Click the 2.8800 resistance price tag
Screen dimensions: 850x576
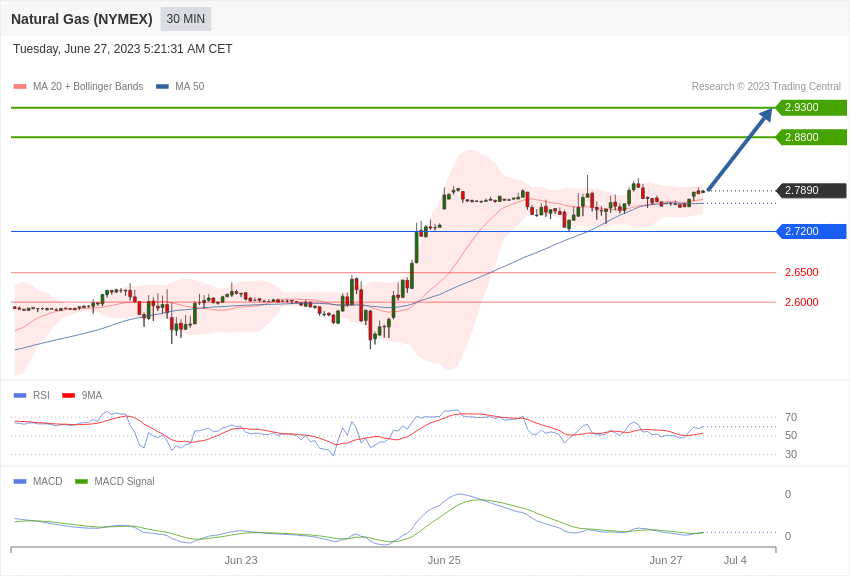click(811, 137)
